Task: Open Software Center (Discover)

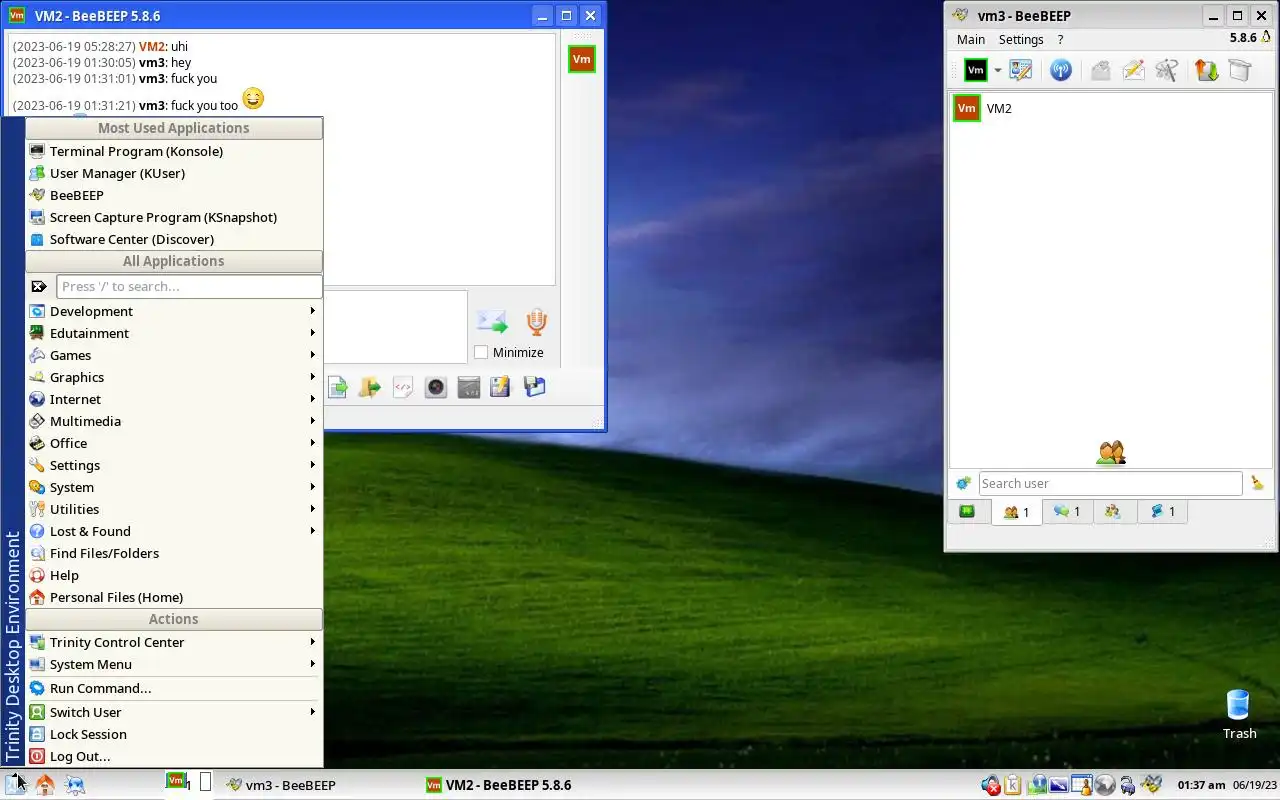Action: (x=174, y=239)
